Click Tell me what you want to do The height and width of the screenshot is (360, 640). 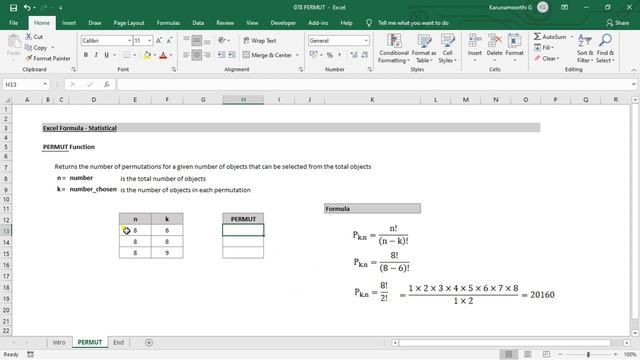click(413, 23)
